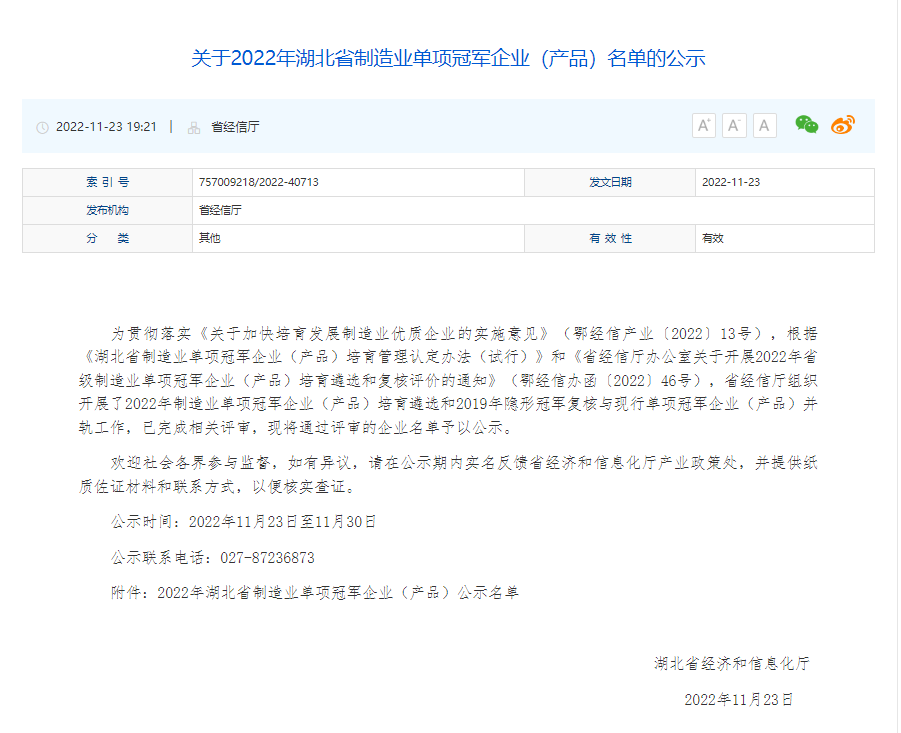Click the 索引号 header cell
The height and width of the screenshot is (733, 901).
tap(107, 182)
